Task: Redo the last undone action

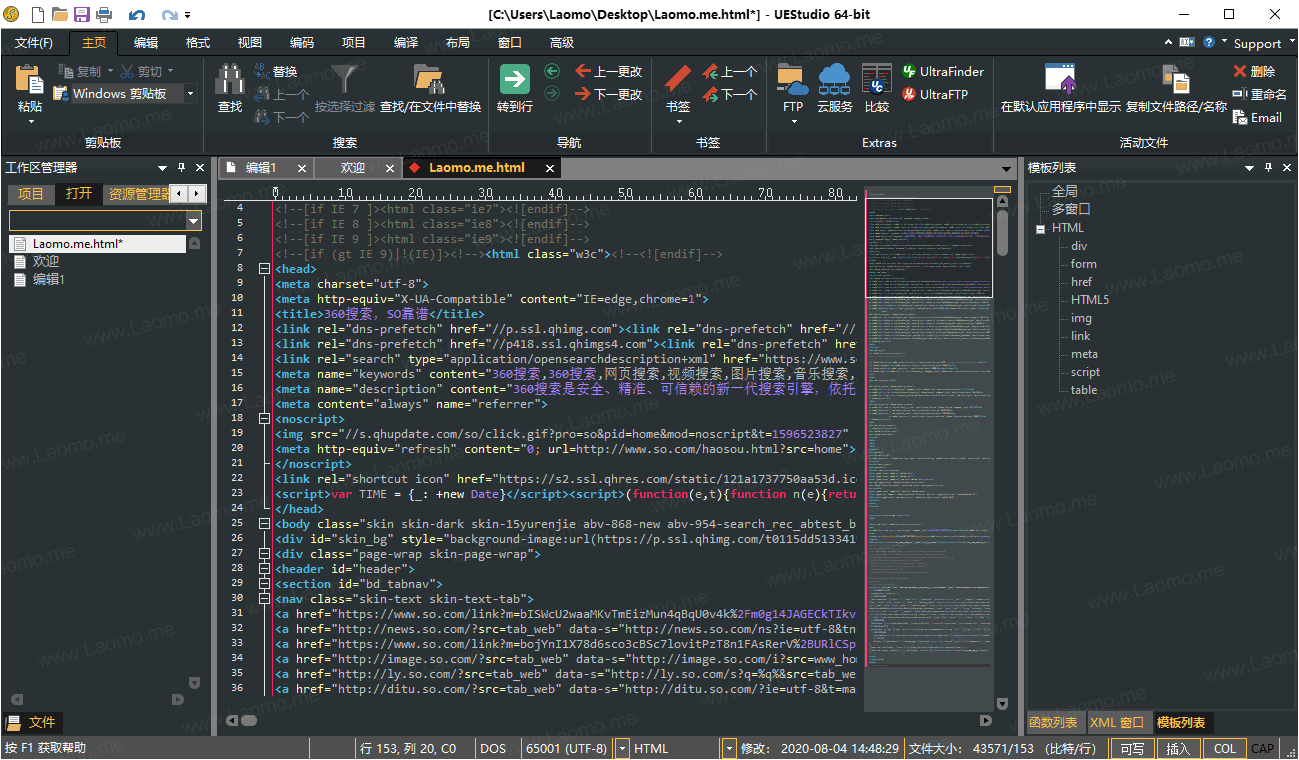Action: pyautogui.click(x=169, y=15)
